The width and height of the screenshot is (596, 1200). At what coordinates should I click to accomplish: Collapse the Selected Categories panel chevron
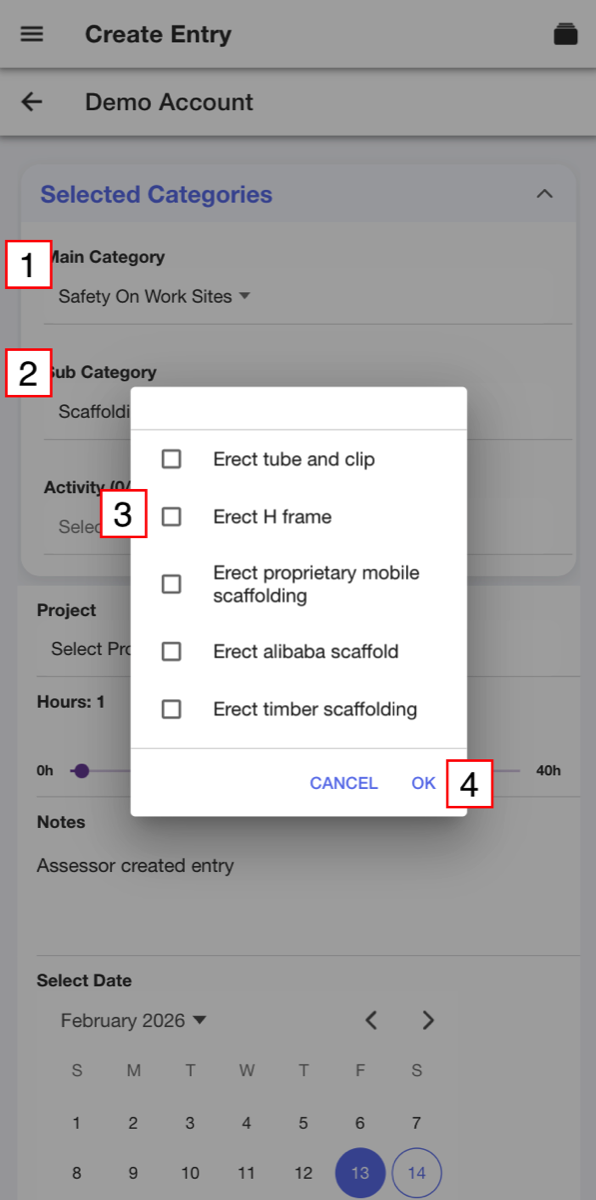tap(544, 194)
